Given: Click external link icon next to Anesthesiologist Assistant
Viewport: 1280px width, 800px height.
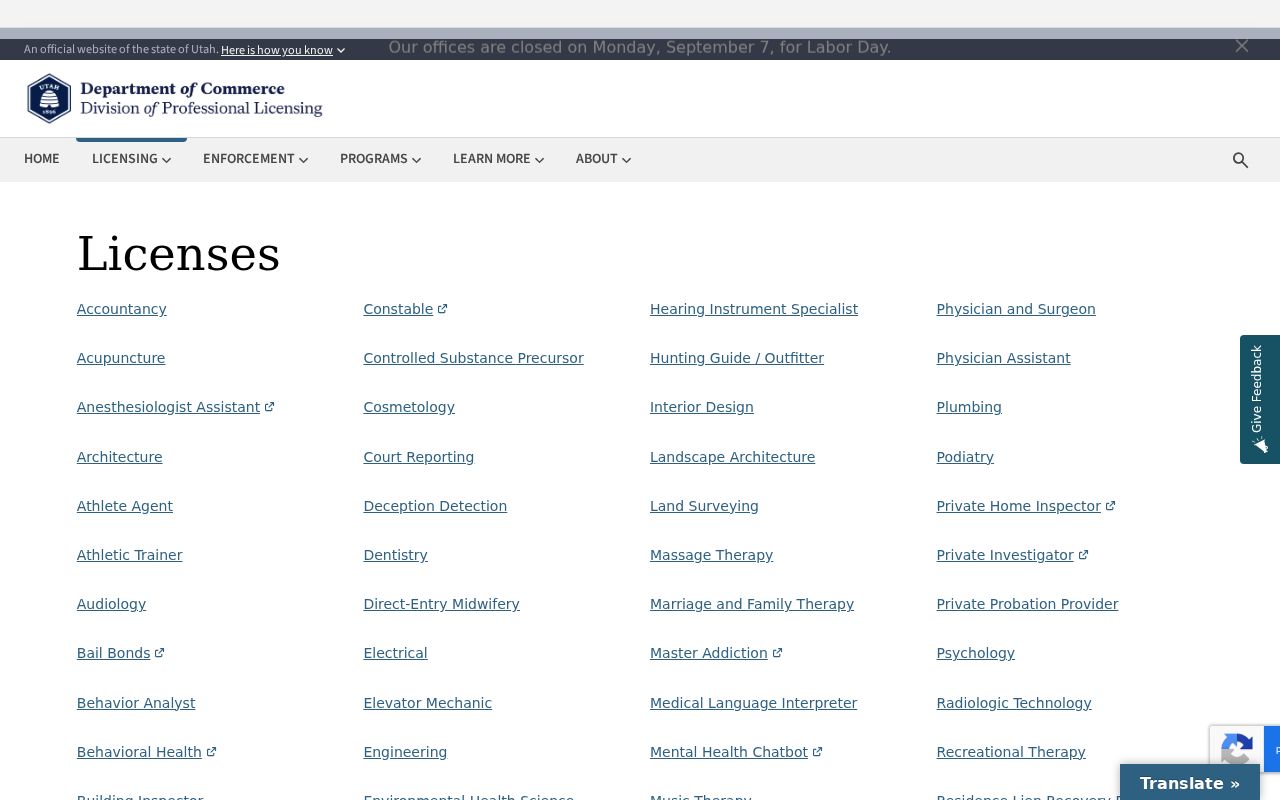Looking at the screenshot, I should pos(269,407).
